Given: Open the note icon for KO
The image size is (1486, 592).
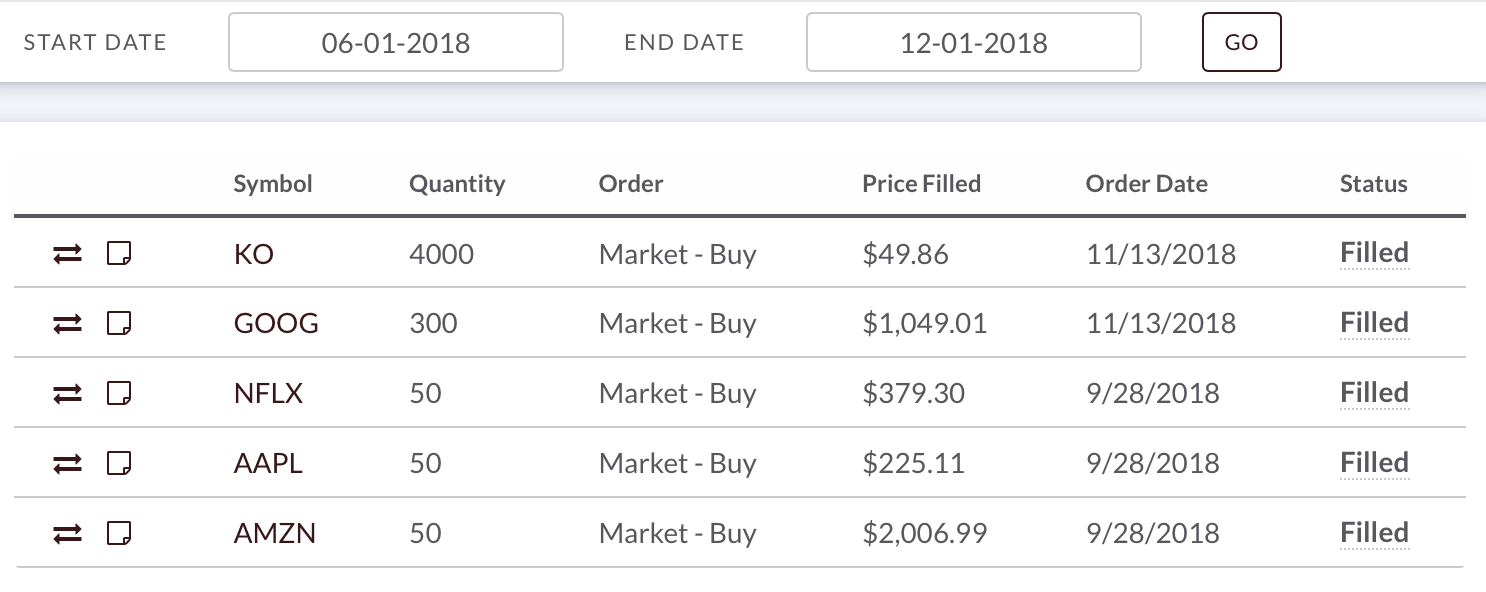Looking at the screenshot, I should tap(120, 254).
